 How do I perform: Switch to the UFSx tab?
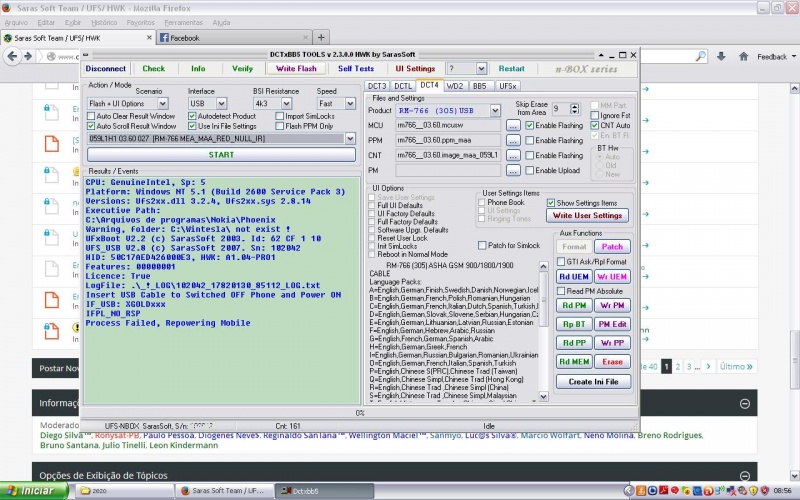click(508, 86)
